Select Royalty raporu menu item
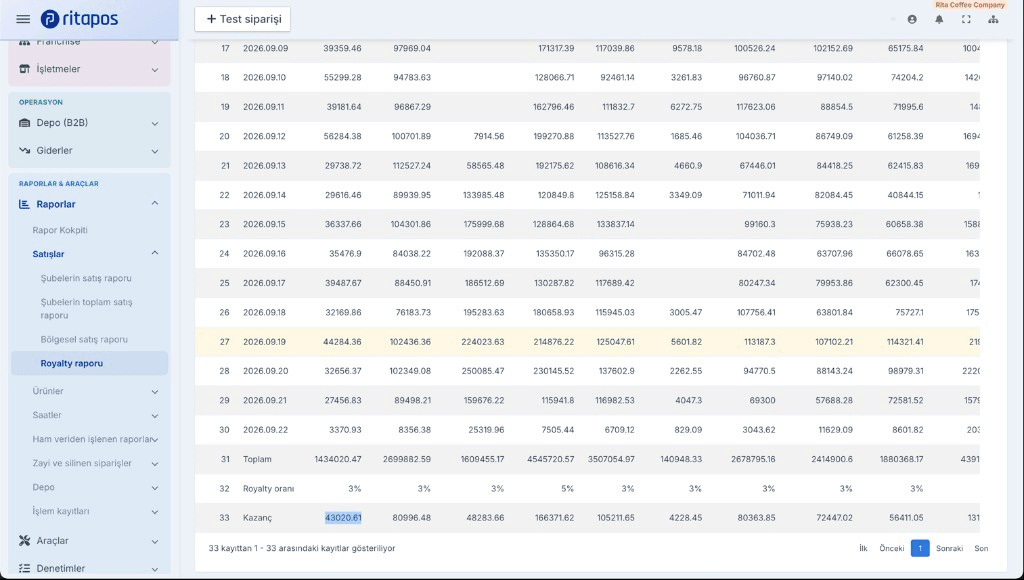The image size is (1024, 580). (89, 363)
